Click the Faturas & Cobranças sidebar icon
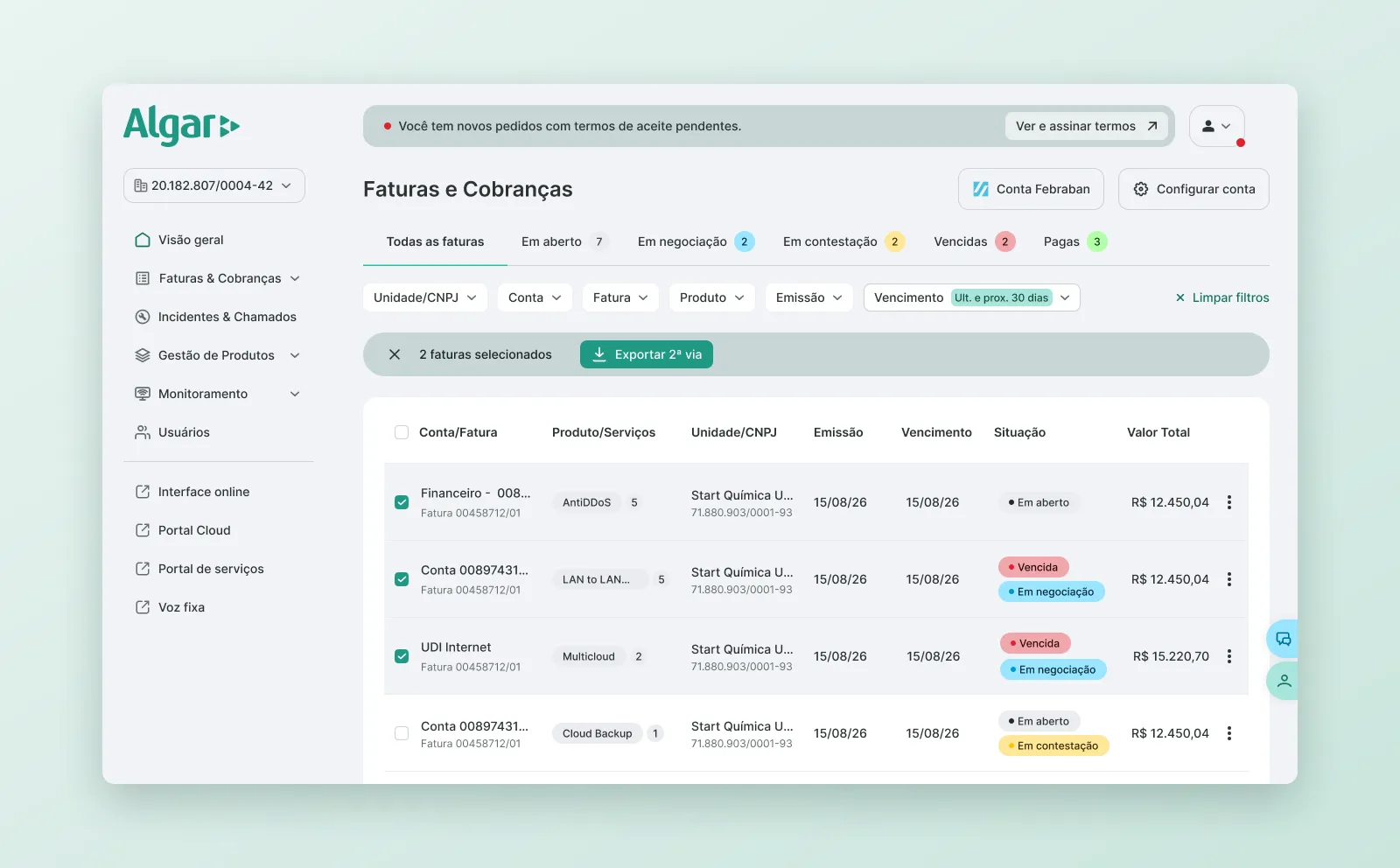 143,278
